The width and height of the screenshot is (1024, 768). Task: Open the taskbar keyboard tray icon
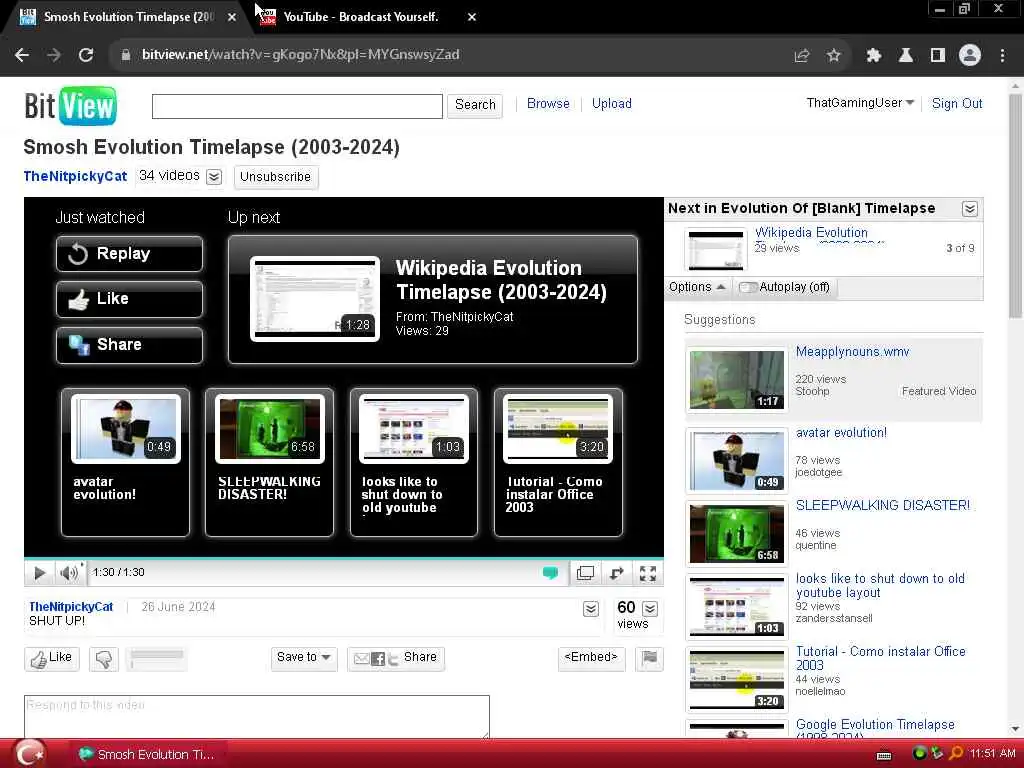[884, 755]
